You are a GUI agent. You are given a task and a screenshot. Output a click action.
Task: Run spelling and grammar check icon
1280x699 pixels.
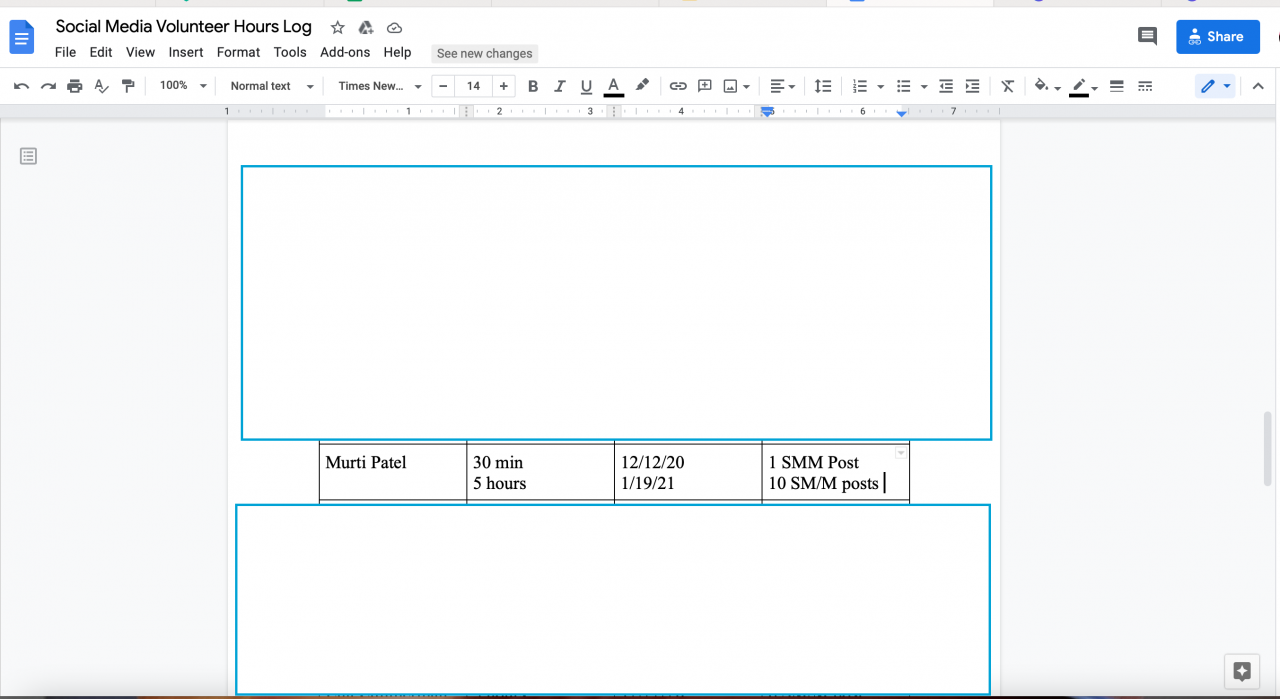click(x=101, y=86)
